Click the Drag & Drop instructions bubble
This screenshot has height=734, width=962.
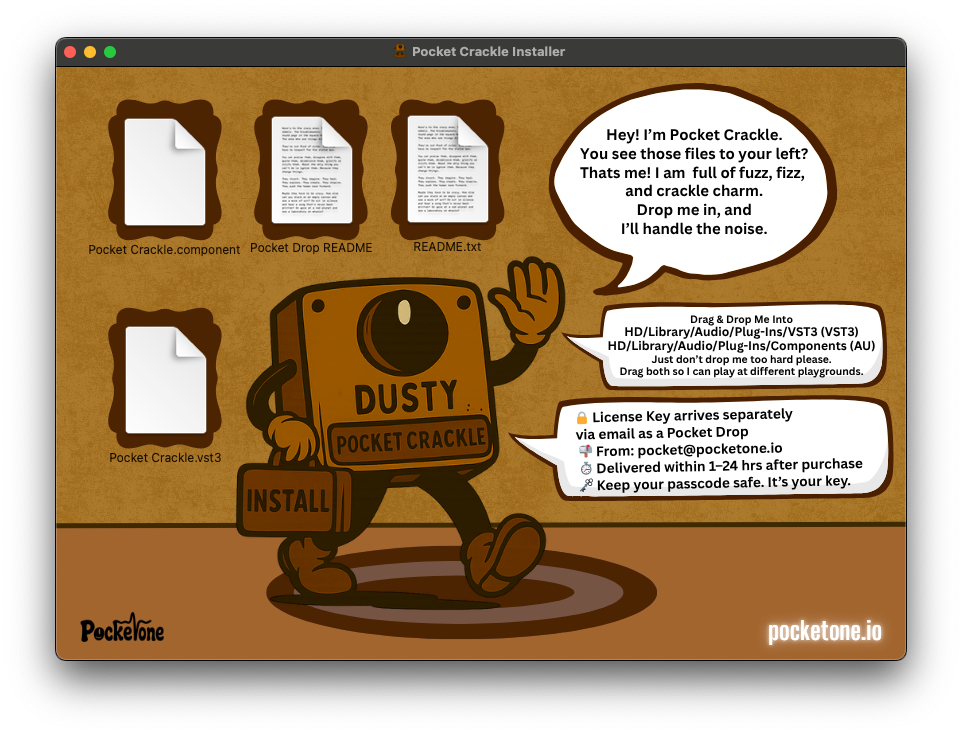pyautogui.click(x=741, y=345)
